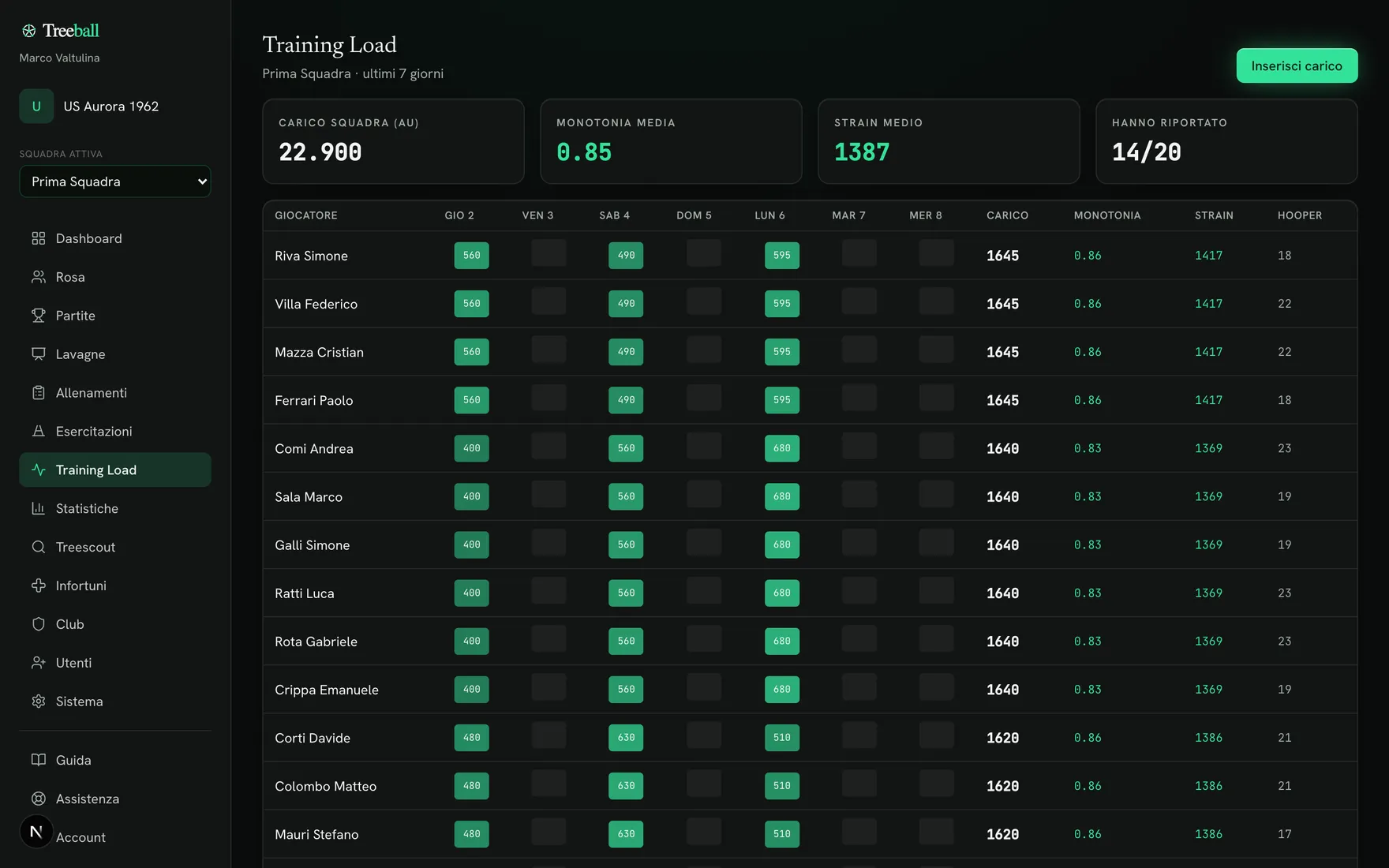Image resolution: width=1389 pixels, height=868 pixels.
Task: Click Sala Marco's empty MAR 7 cell
Action: click(859, 495)
